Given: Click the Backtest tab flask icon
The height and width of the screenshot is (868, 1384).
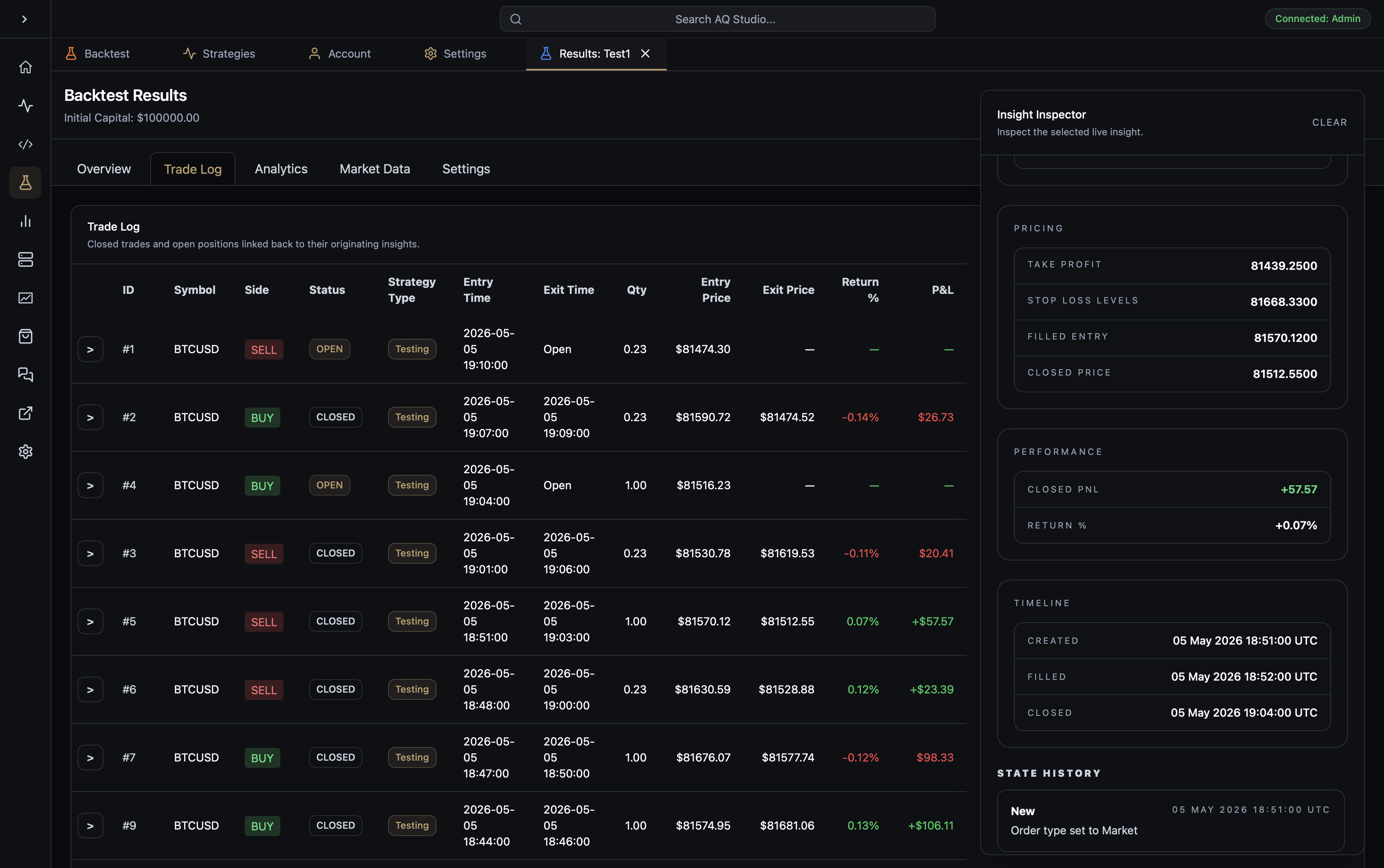Looking at the screenshot, I should pyautogui.click(x=71, y=54).
